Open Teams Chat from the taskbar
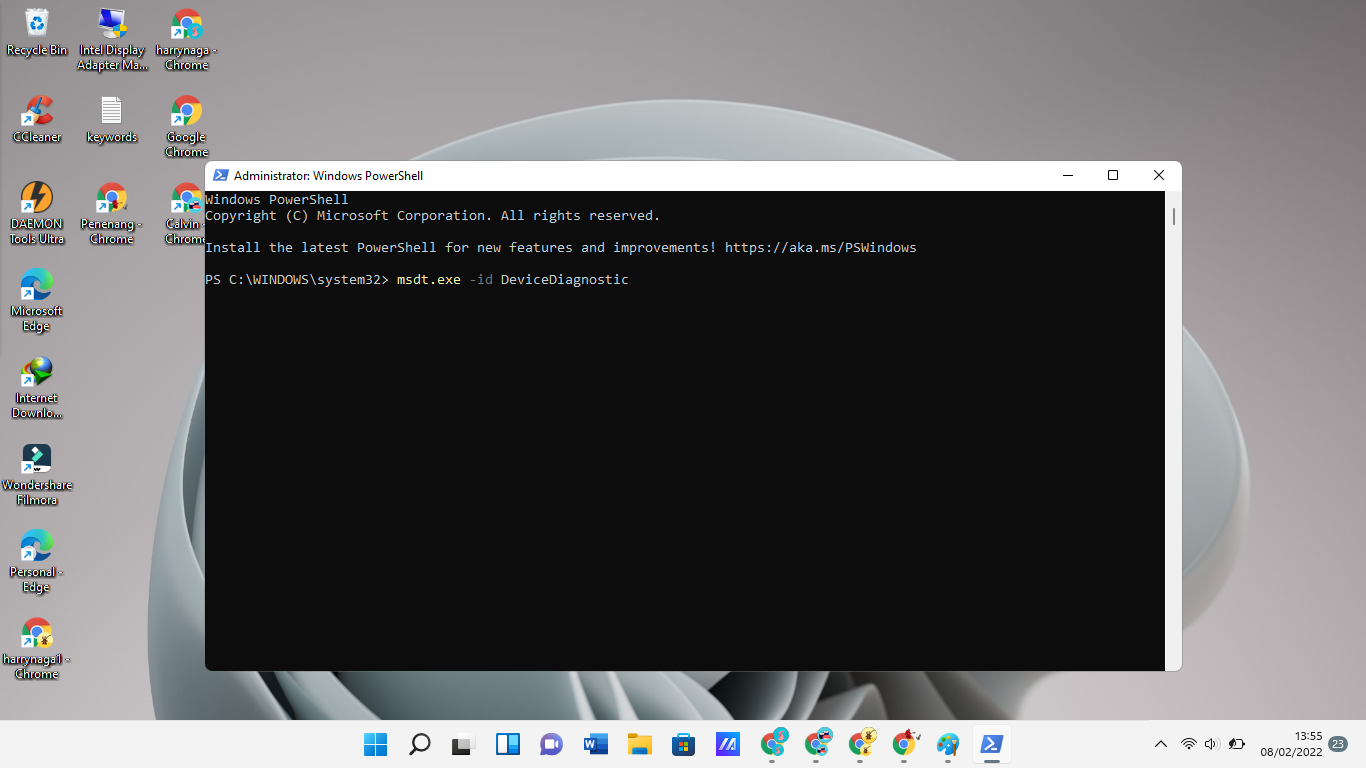The image size is (1366, 768). [551, 744]
